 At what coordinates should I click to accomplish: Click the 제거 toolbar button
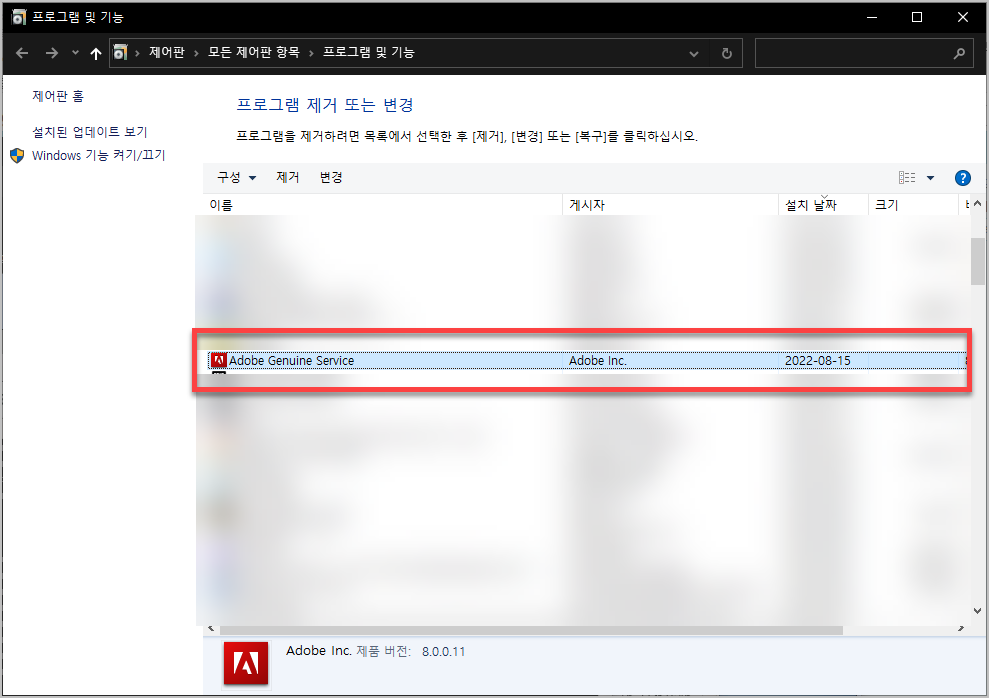[x=288, y=177]
